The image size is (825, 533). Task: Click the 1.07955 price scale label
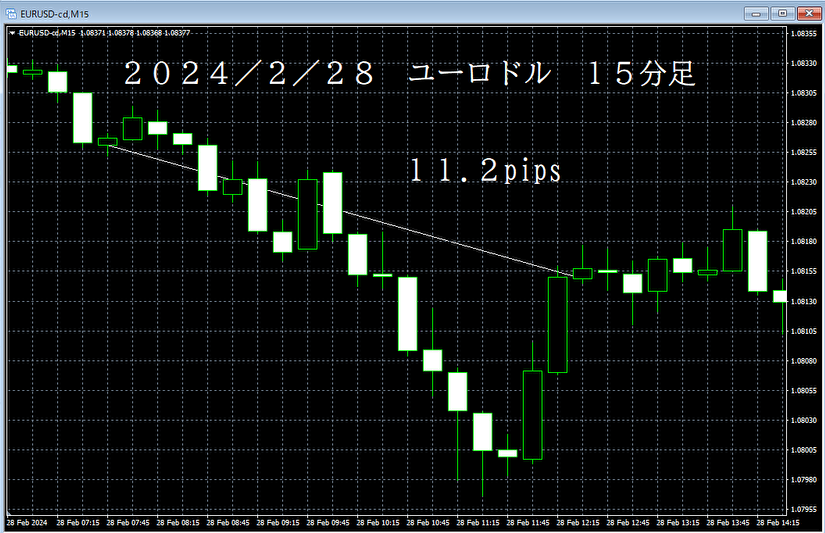pyautogui.click(x=804, y=509)
